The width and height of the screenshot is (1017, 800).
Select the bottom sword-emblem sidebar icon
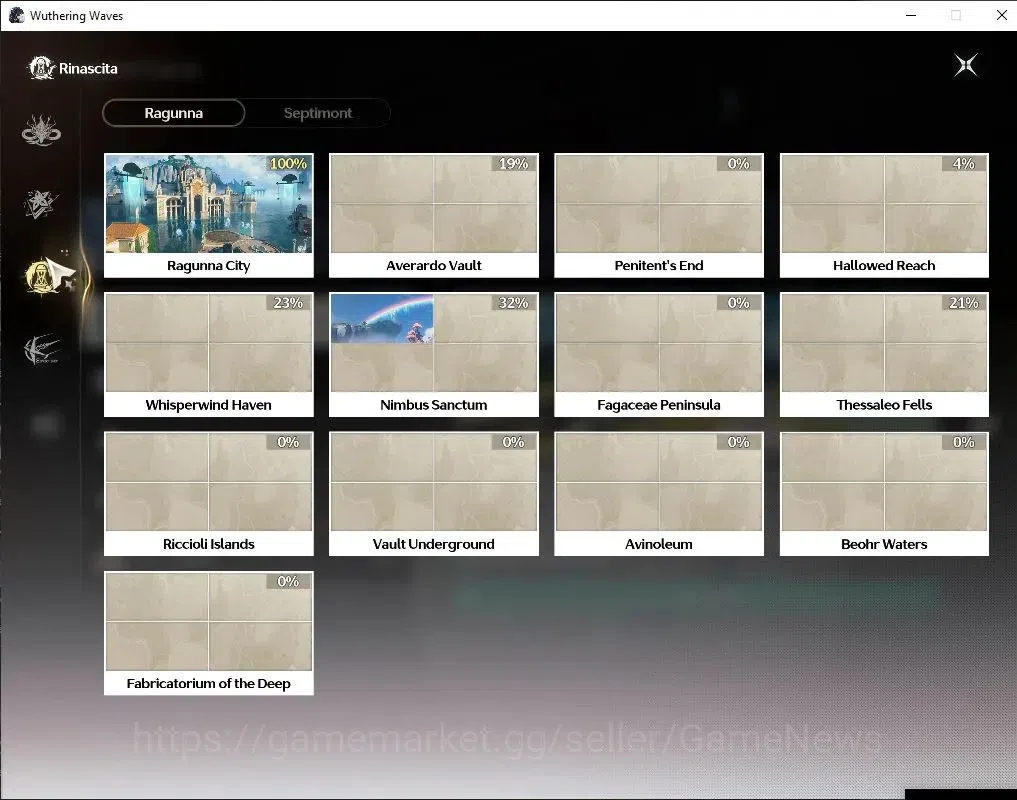tap(42, 350)
